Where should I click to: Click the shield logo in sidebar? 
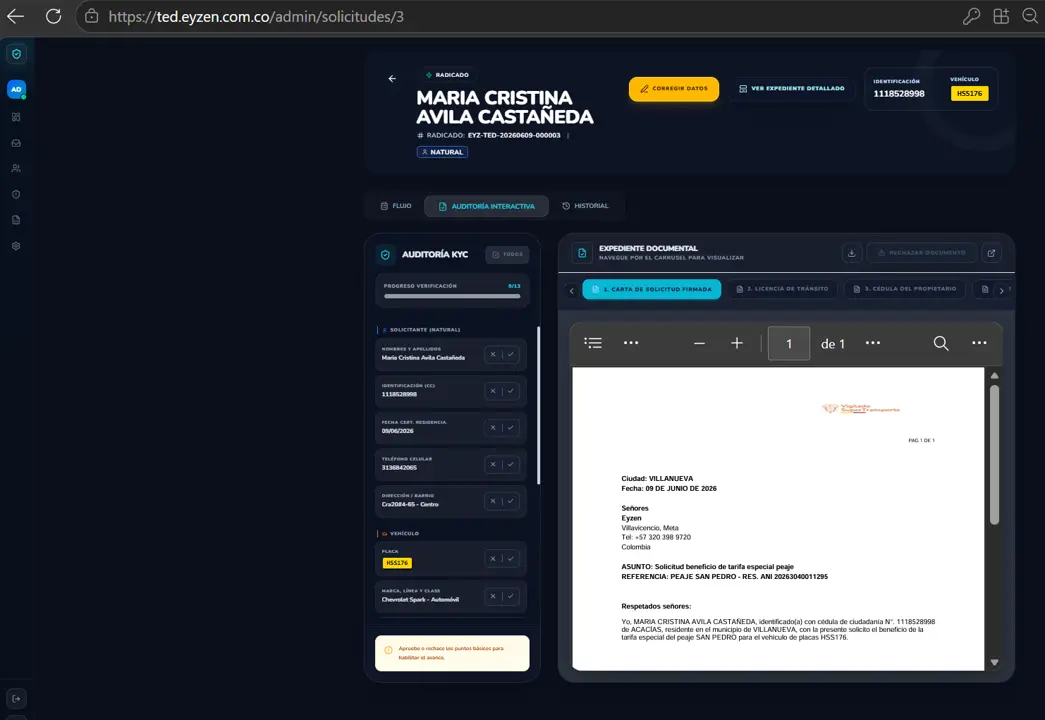[16, 54]
